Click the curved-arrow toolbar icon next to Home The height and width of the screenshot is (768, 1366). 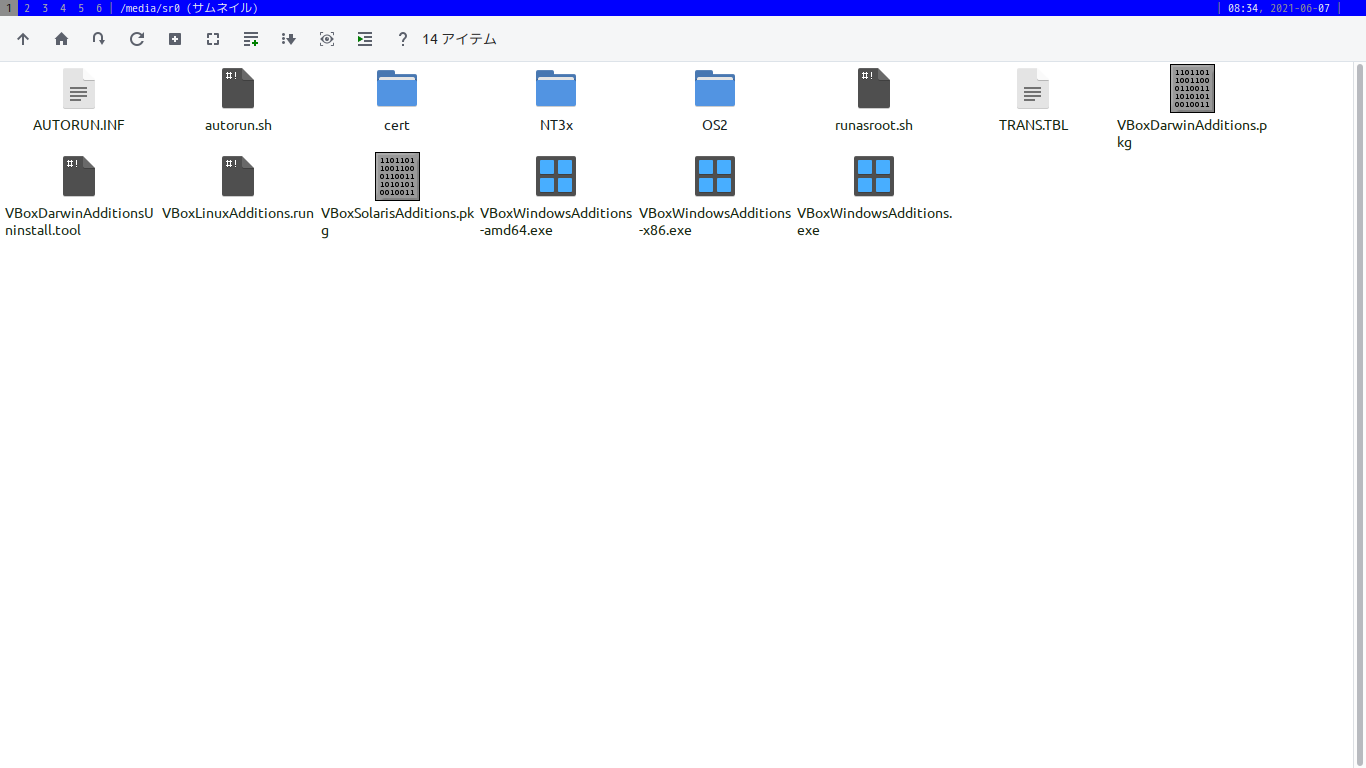click(99, 39)
